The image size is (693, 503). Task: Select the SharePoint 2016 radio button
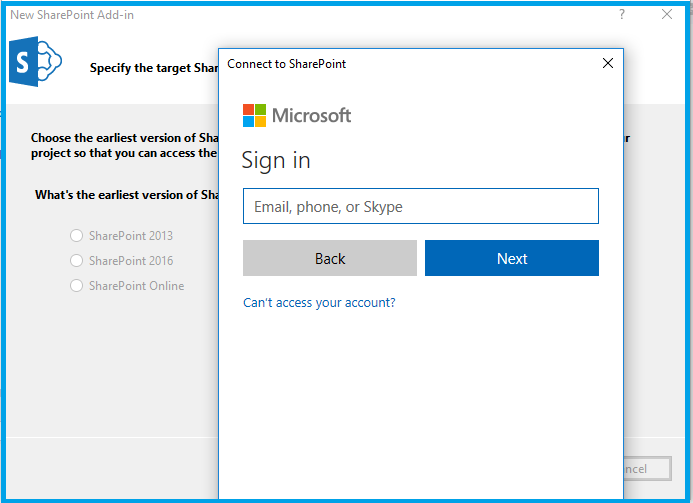76,260
